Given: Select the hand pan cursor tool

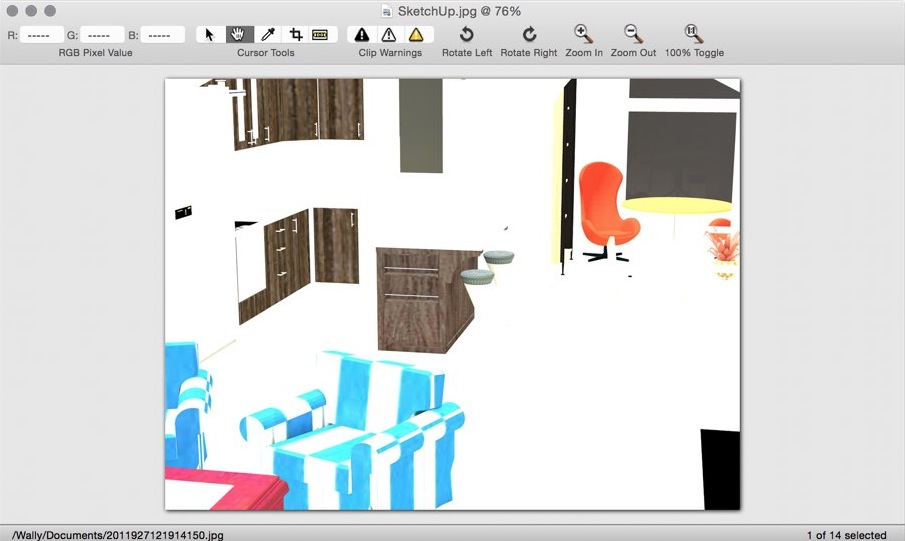Looking at the screenshot, I should [x=238, y=35].
